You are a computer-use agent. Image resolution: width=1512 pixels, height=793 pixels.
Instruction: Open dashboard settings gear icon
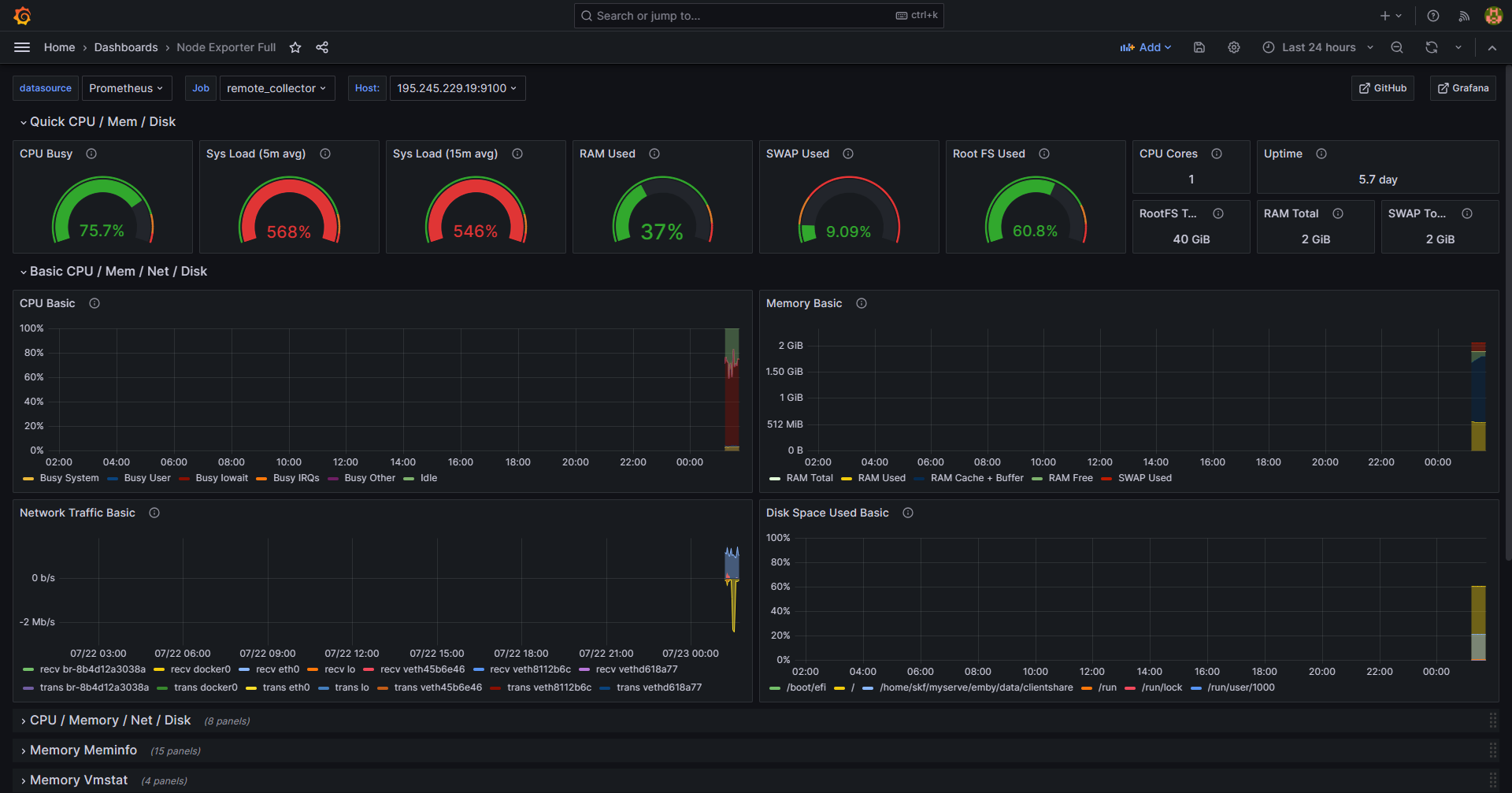(x=1234, y=47)
